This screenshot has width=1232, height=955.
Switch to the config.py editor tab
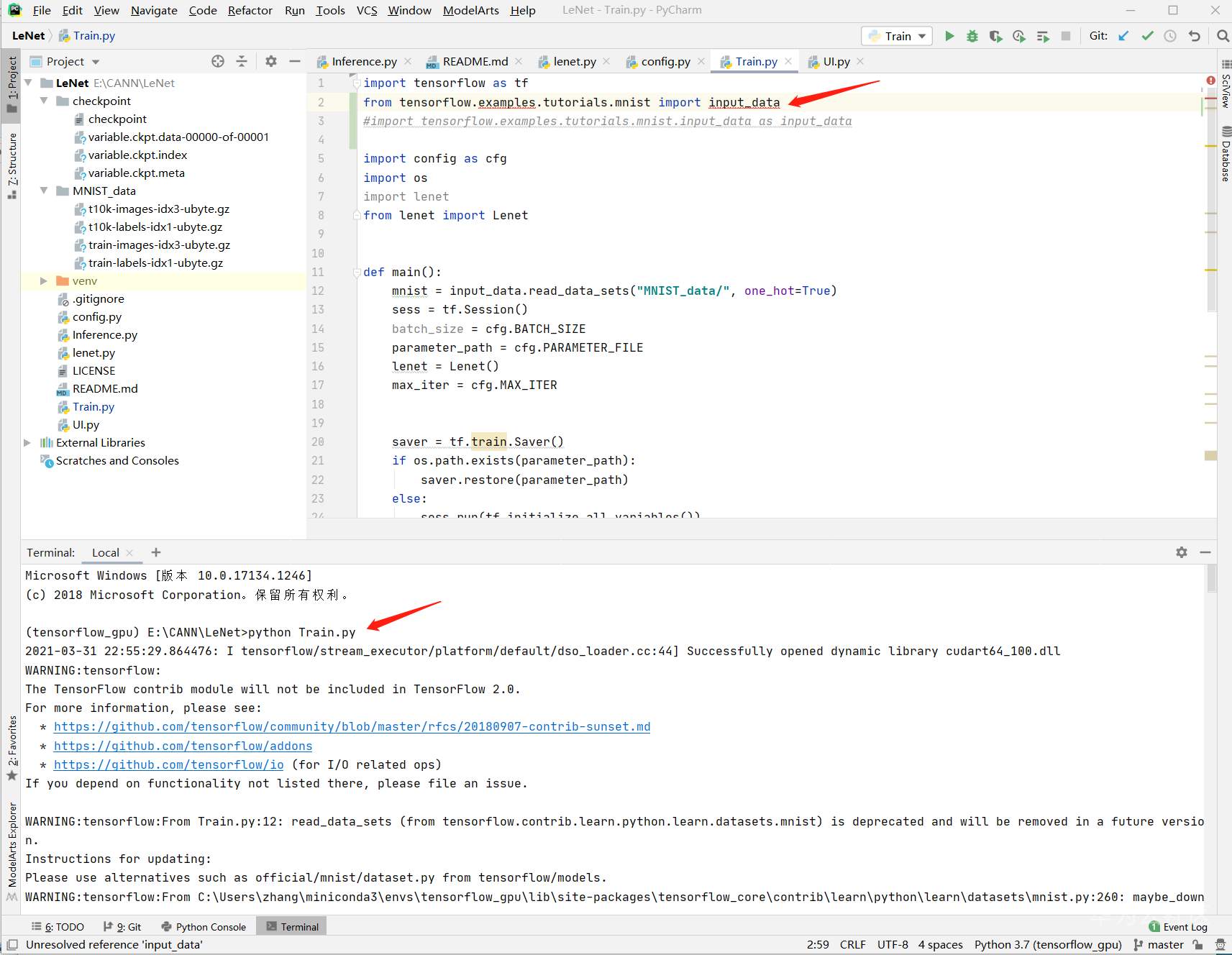[x=665, y=61]
